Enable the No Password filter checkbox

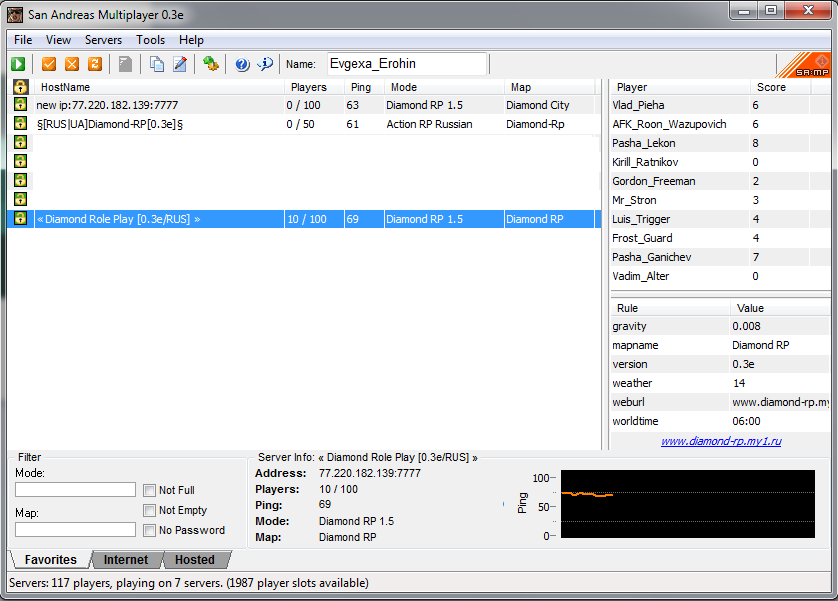click(150, 530)
